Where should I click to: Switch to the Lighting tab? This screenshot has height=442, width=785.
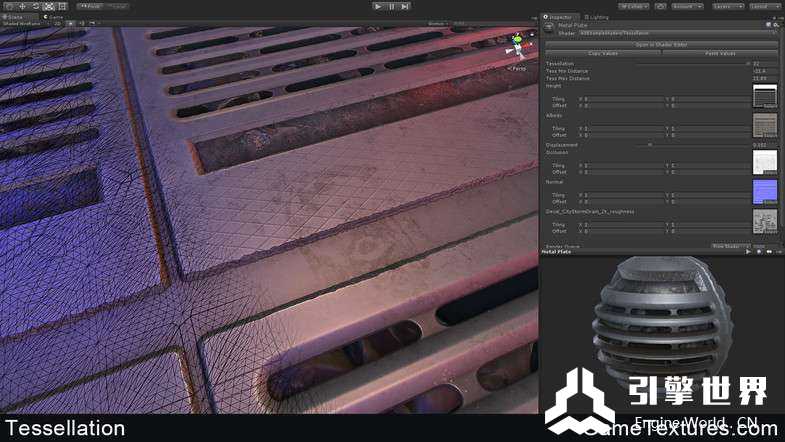[597, 17]
